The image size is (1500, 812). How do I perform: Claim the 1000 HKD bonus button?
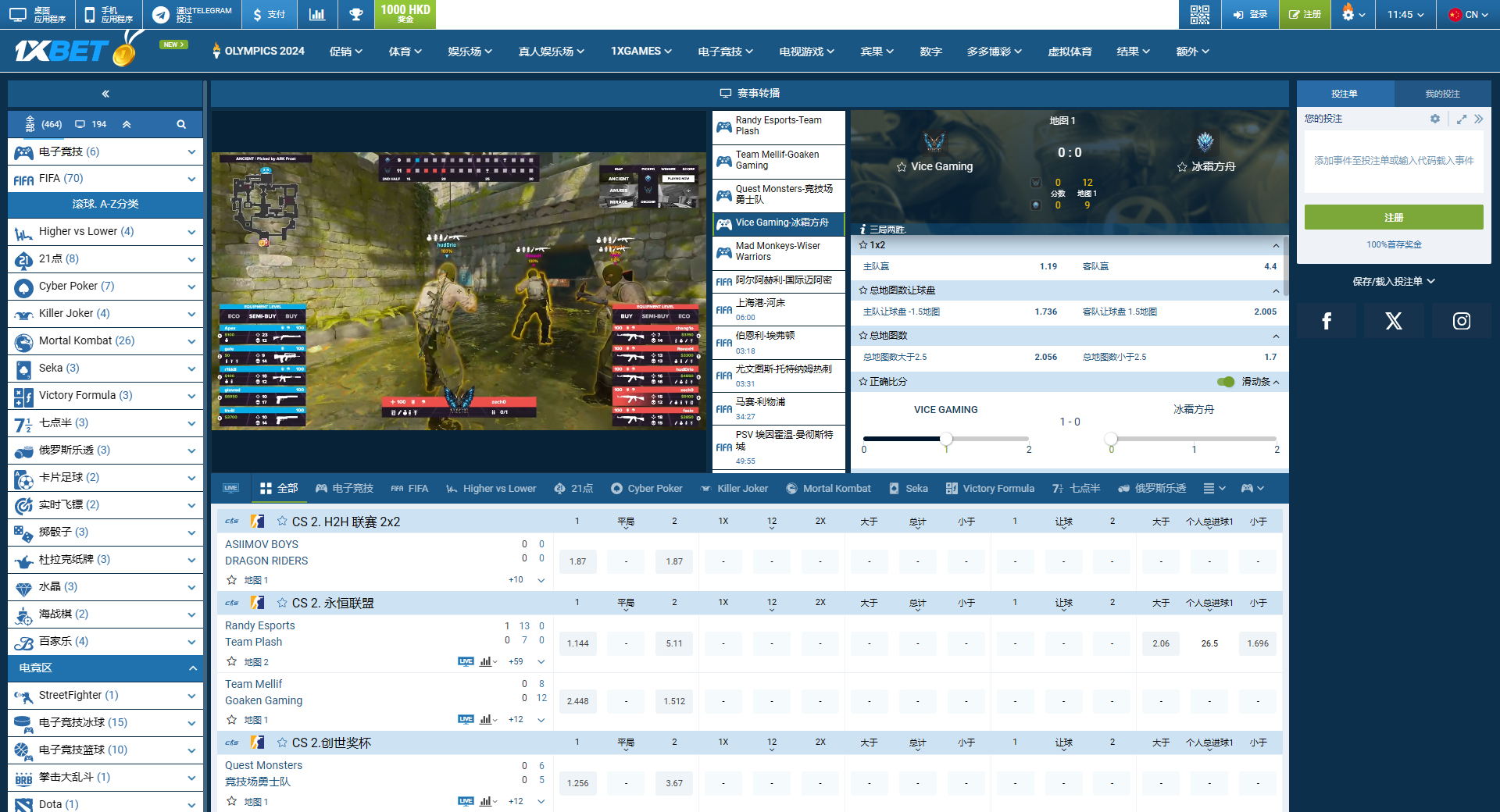pos(405,14)
